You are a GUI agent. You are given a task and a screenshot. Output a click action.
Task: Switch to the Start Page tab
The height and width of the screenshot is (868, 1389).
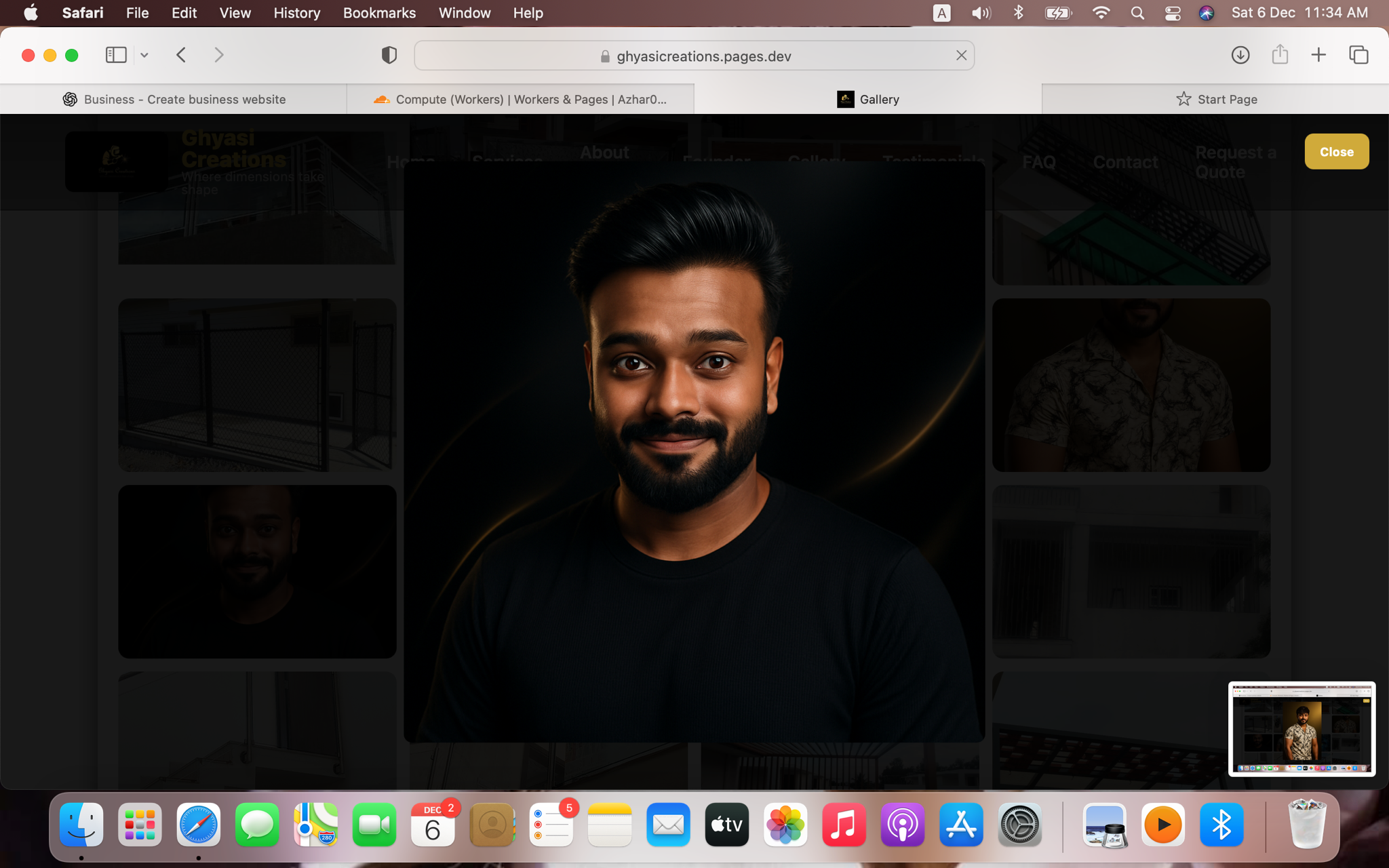coord(1215,99)
